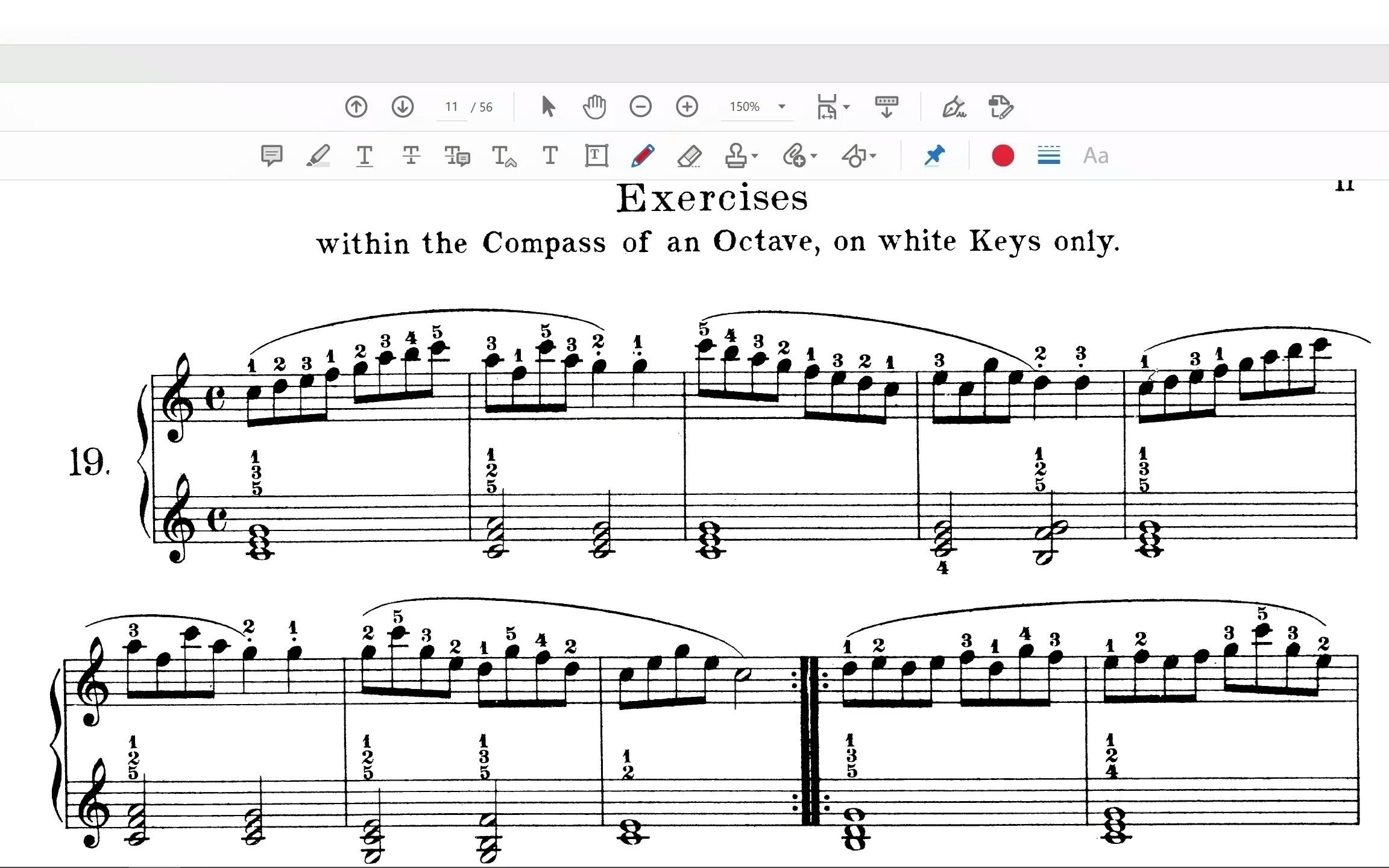Click the attach file paperclip icon
This screenshot has height=868, width=1389.
(x=794, y=156)
